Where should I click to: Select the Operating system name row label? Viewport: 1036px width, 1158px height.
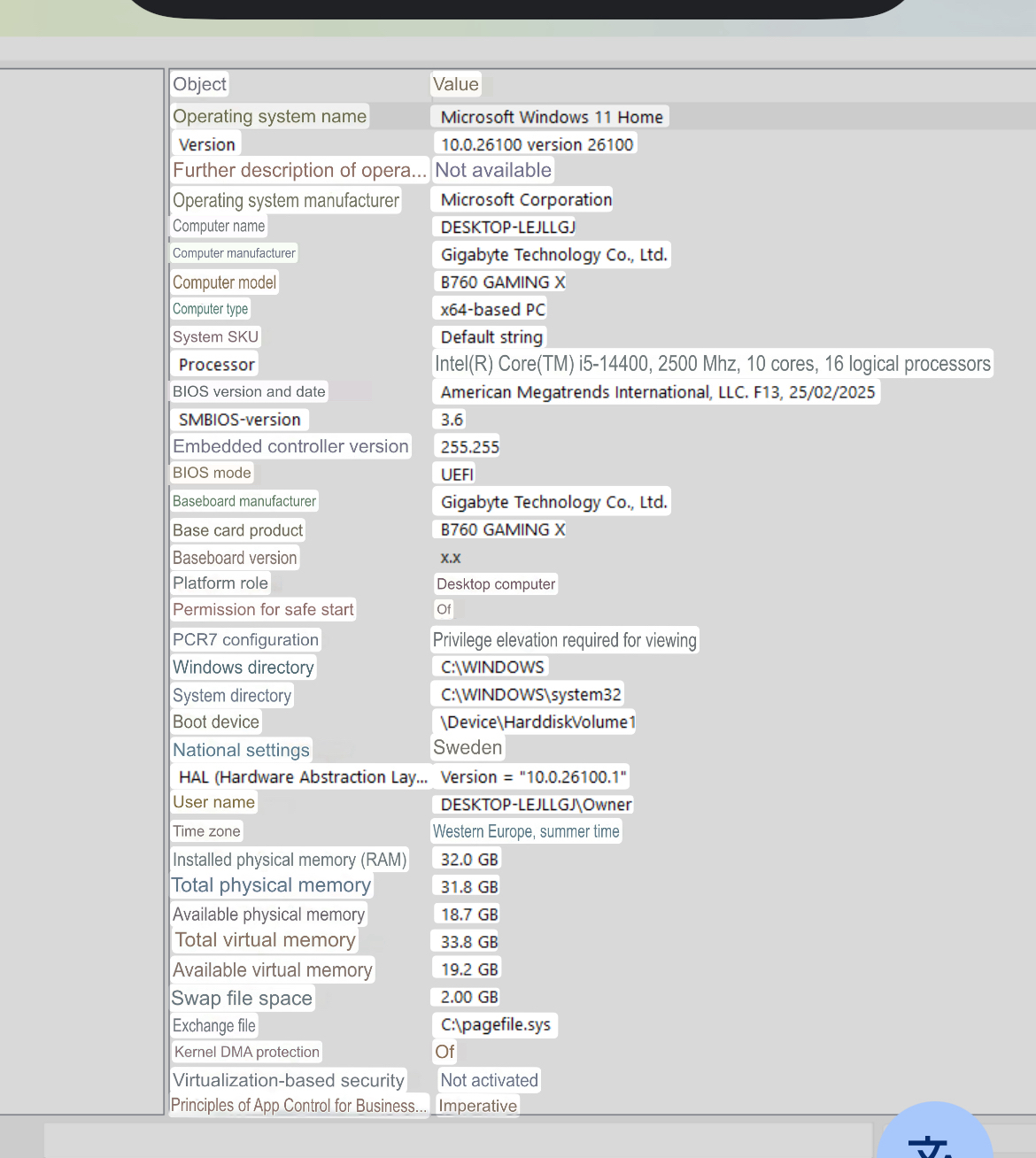(269, 116)
